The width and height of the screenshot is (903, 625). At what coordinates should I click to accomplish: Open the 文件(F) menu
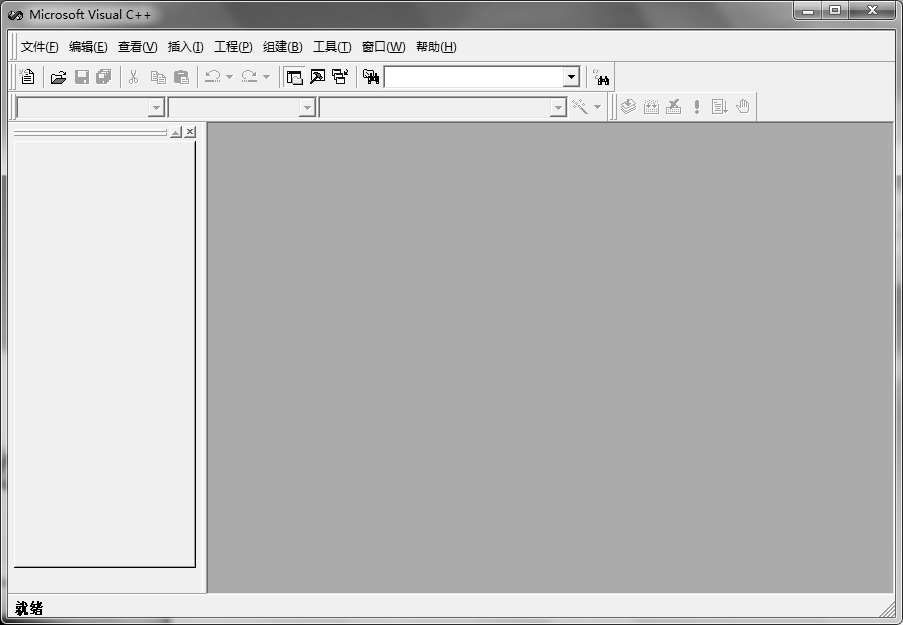point(39,47)
